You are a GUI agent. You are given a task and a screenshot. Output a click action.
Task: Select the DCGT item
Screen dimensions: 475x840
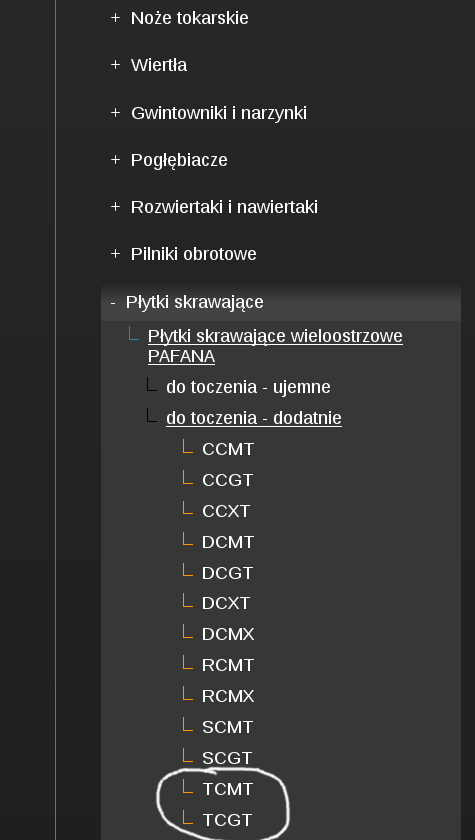point(227,573)
